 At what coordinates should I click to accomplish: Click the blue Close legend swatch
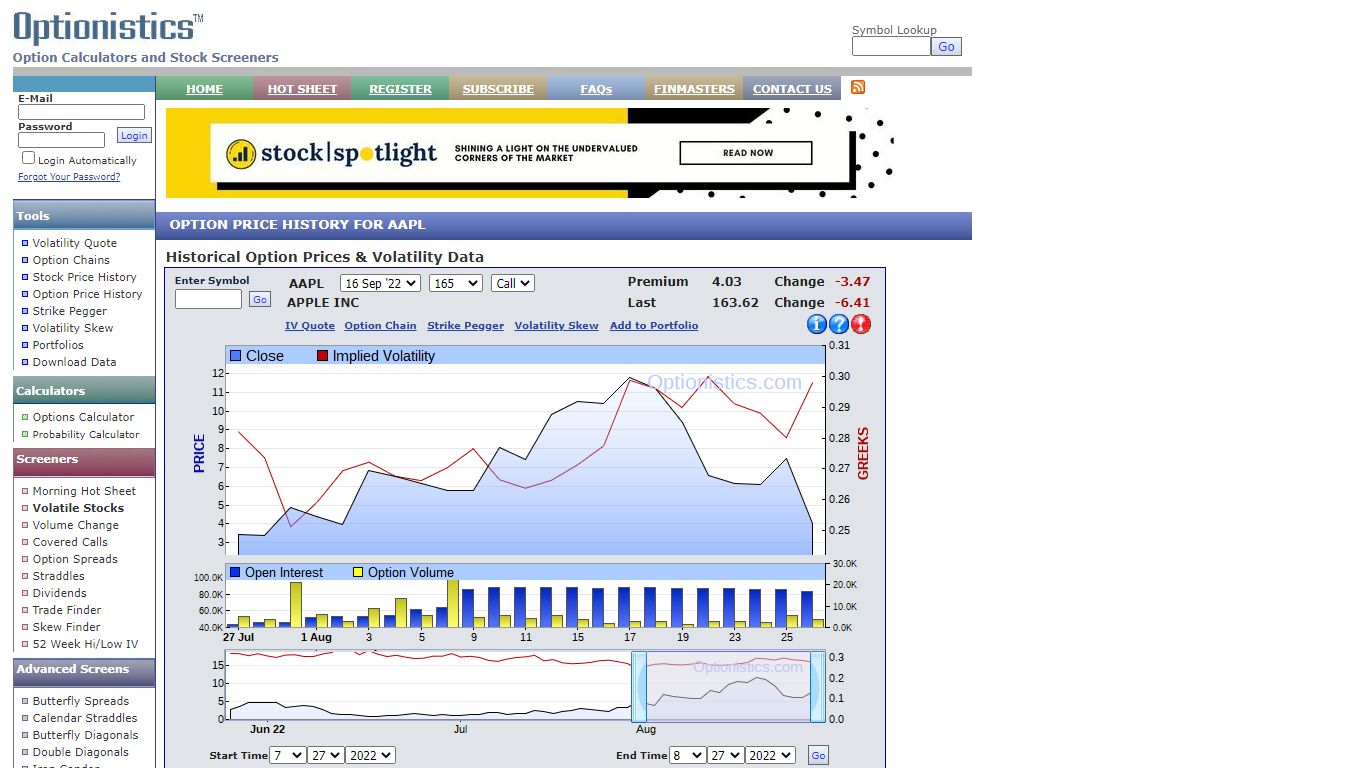236,356
